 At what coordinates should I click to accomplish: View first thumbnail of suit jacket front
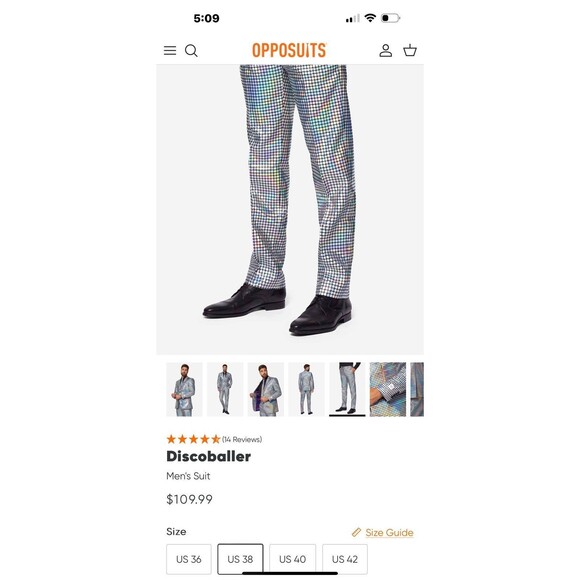tap(184, 389)
